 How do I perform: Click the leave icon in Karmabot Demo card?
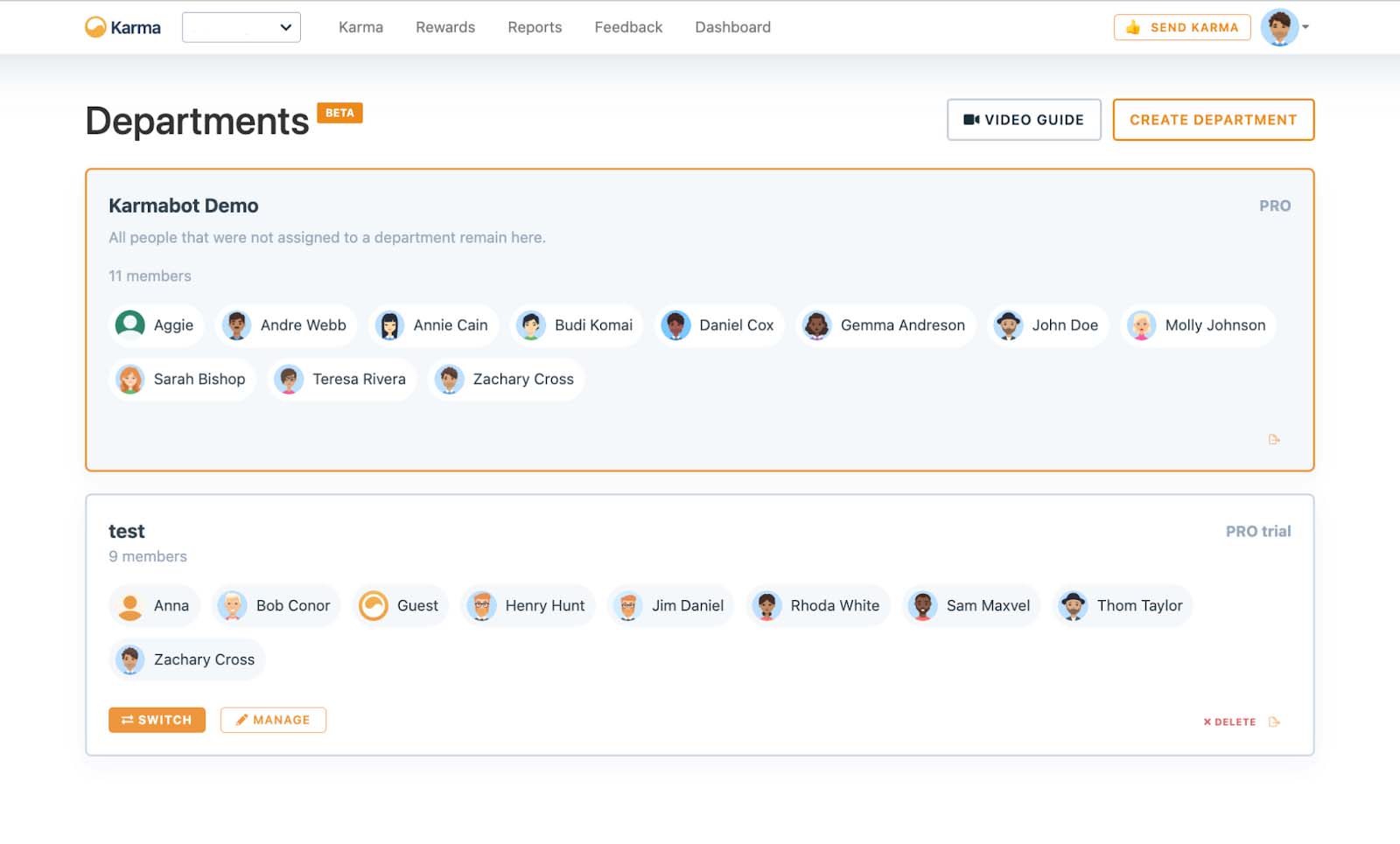pos(1274,439)
